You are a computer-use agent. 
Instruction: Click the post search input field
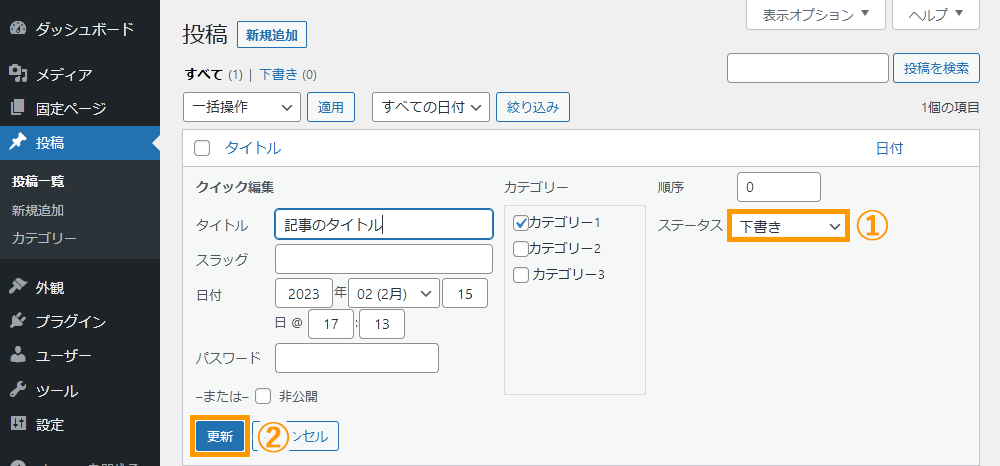pyautogui.click(x=807, y=68)
